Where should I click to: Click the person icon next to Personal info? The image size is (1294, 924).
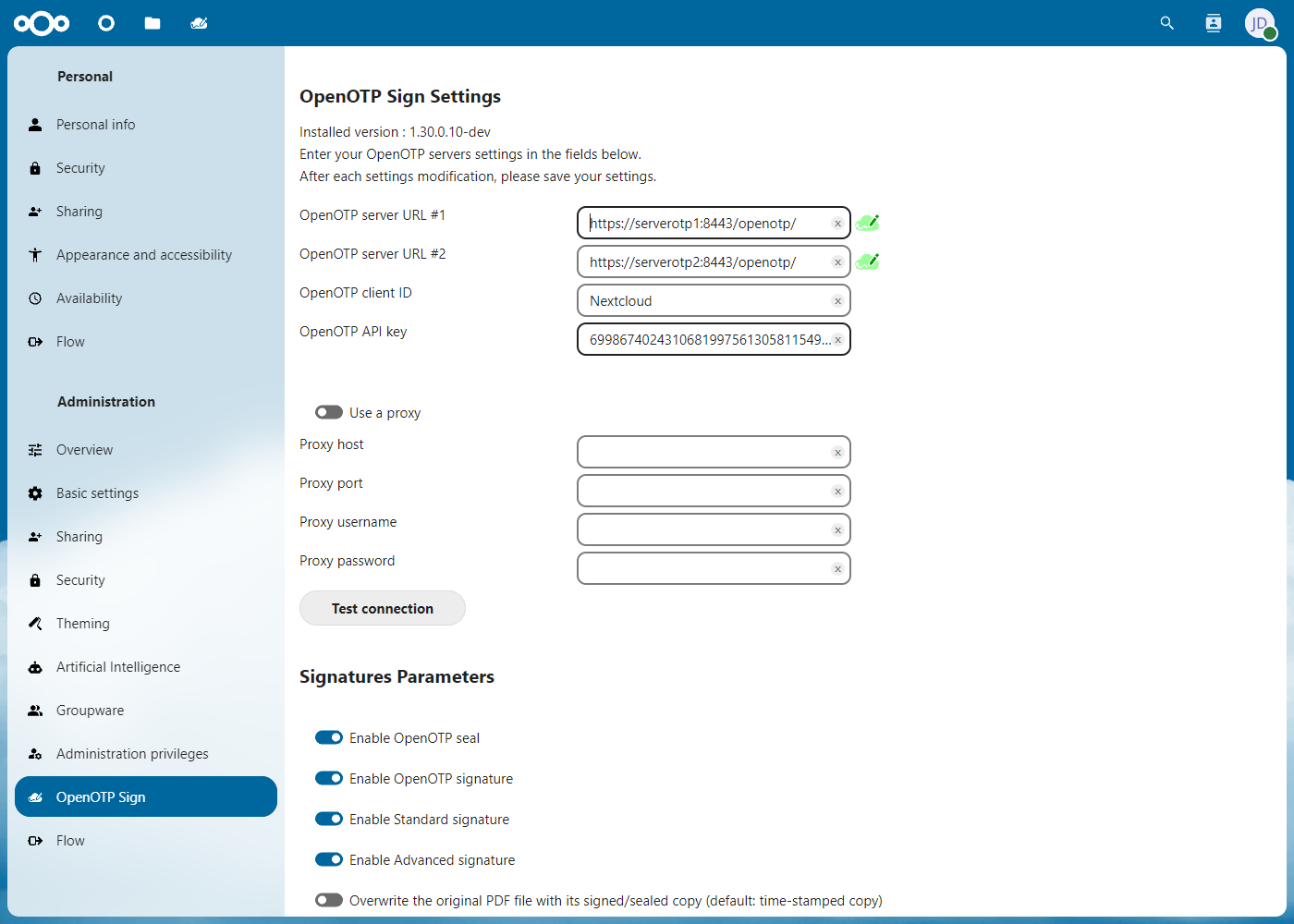tap(35, 125)
